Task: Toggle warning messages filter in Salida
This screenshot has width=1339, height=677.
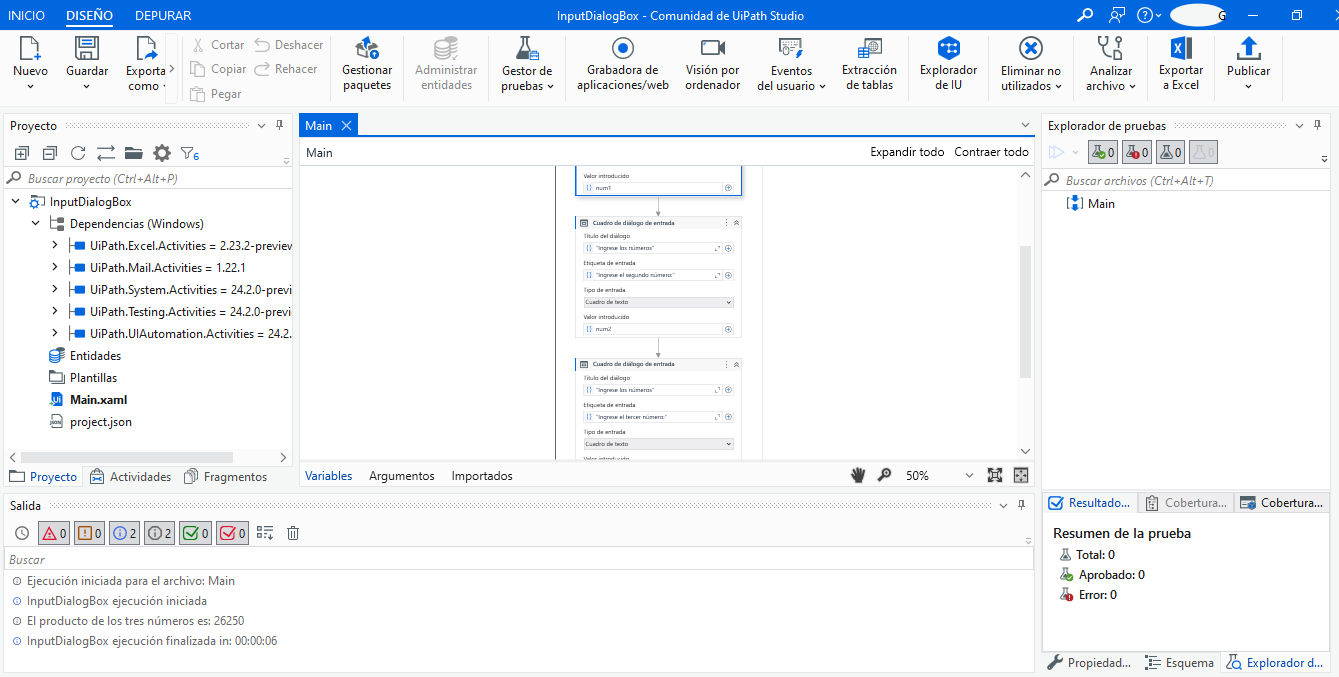Action: click(x=89, y=533)
